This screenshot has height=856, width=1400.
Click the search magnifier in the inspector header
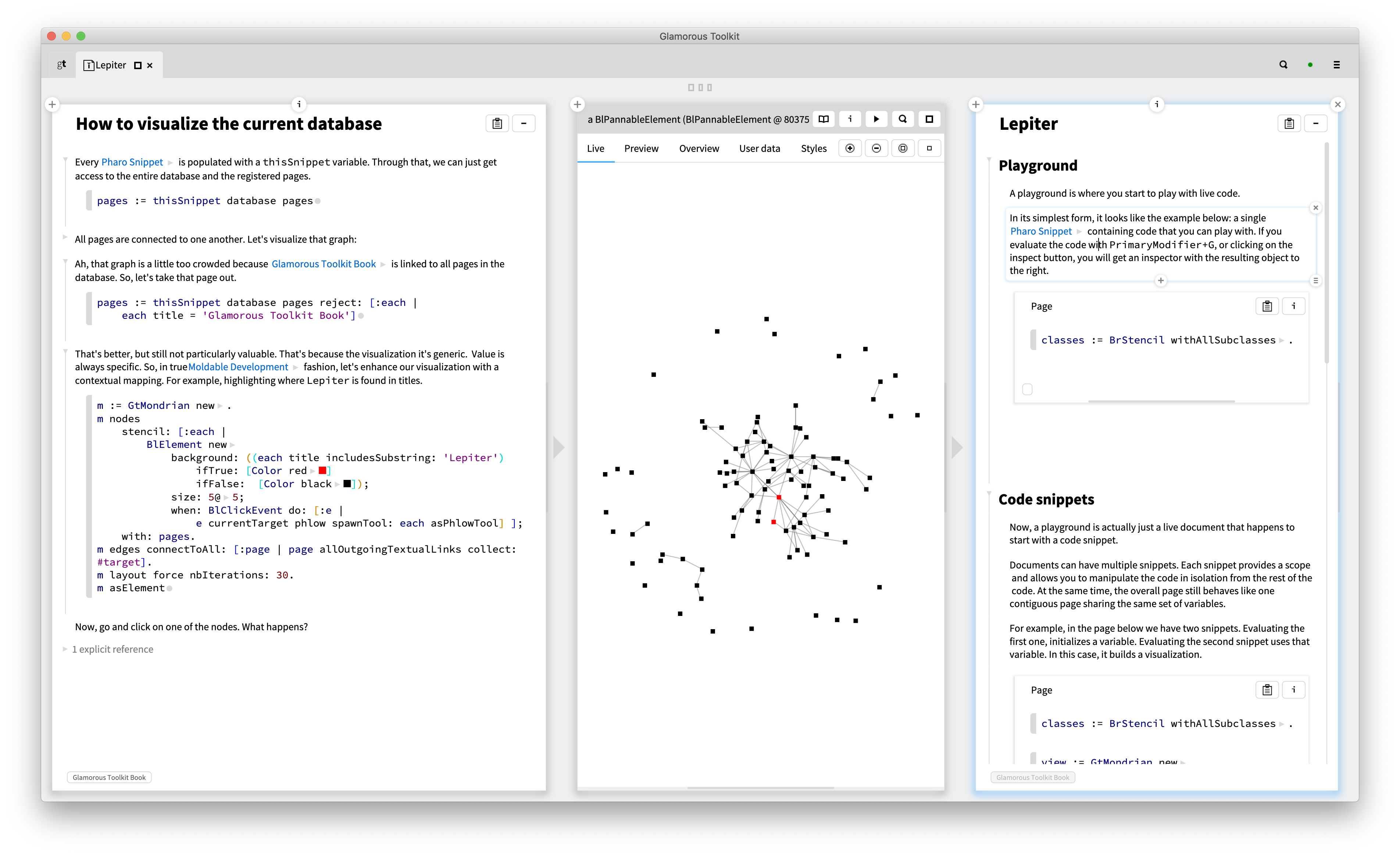(x=903, y=119)
